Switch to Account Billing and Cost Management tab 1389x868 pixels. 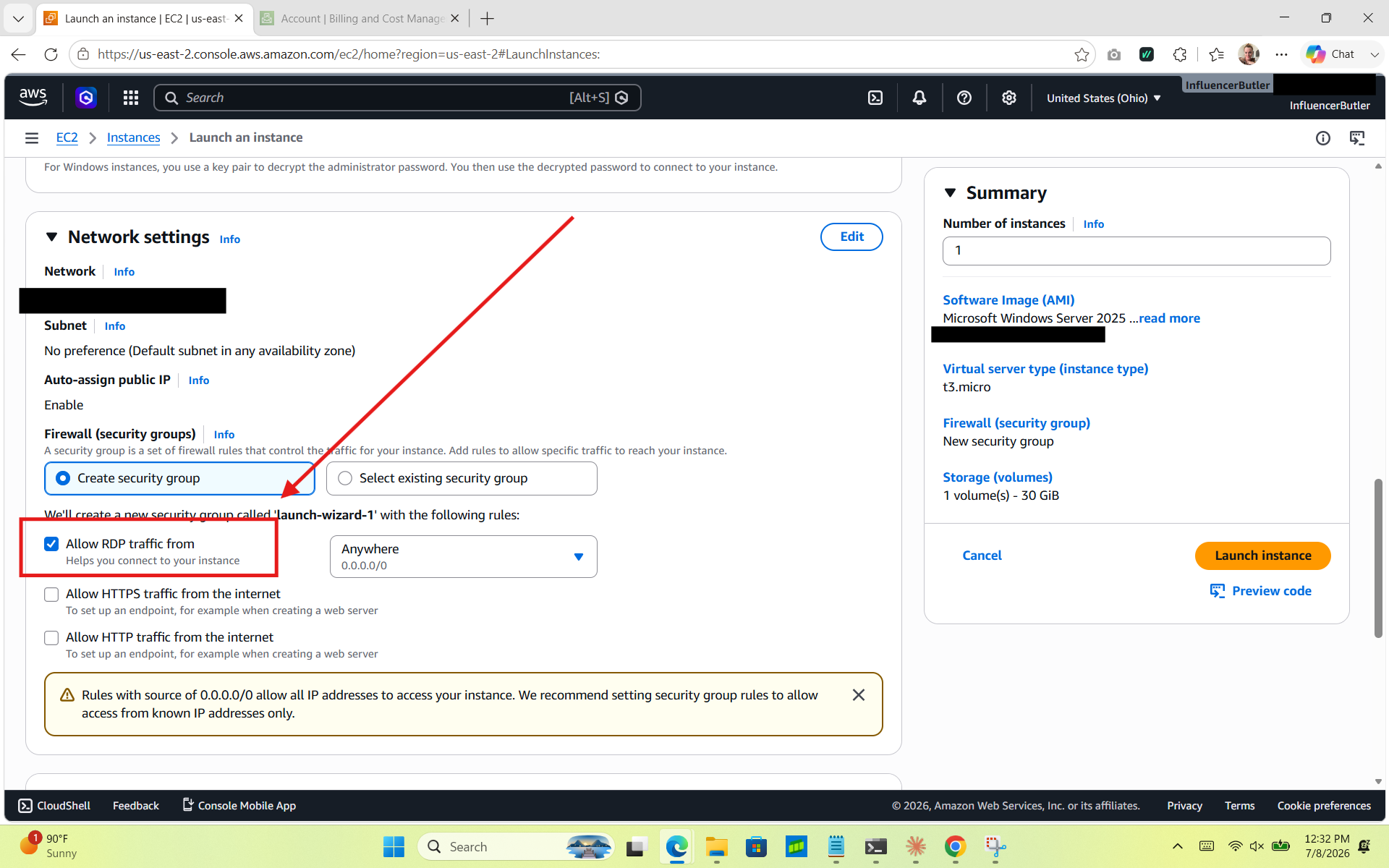(x=360, y=19)
